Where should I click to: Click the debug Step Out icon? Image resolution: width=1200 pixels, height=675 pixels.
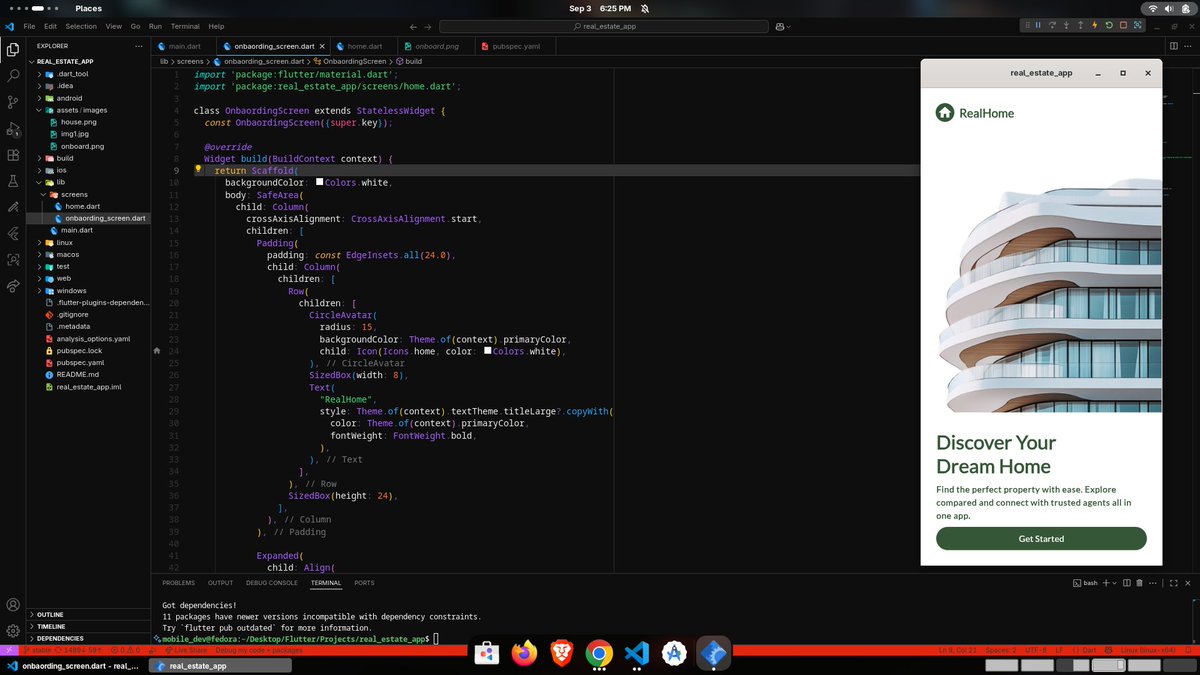[1080, 25]
